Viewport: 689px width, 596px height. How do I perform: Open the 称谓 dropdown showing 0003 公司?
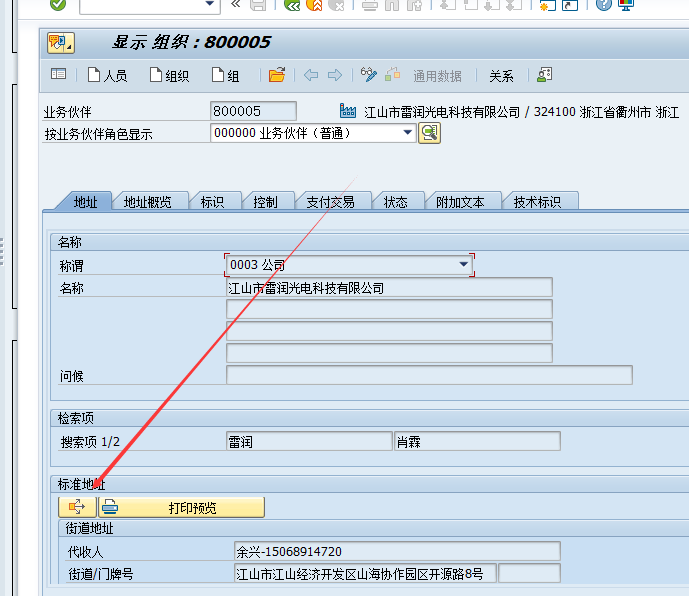coord(463,265)
